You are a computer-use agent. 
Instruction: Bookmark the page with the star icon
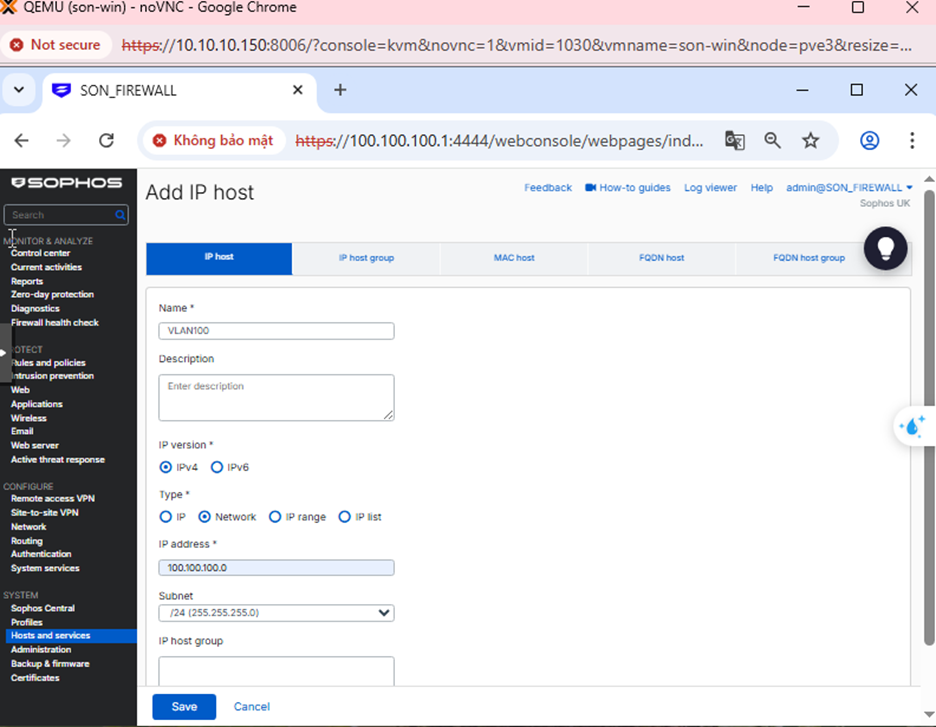pyautogui.click(x=811, y=141)
